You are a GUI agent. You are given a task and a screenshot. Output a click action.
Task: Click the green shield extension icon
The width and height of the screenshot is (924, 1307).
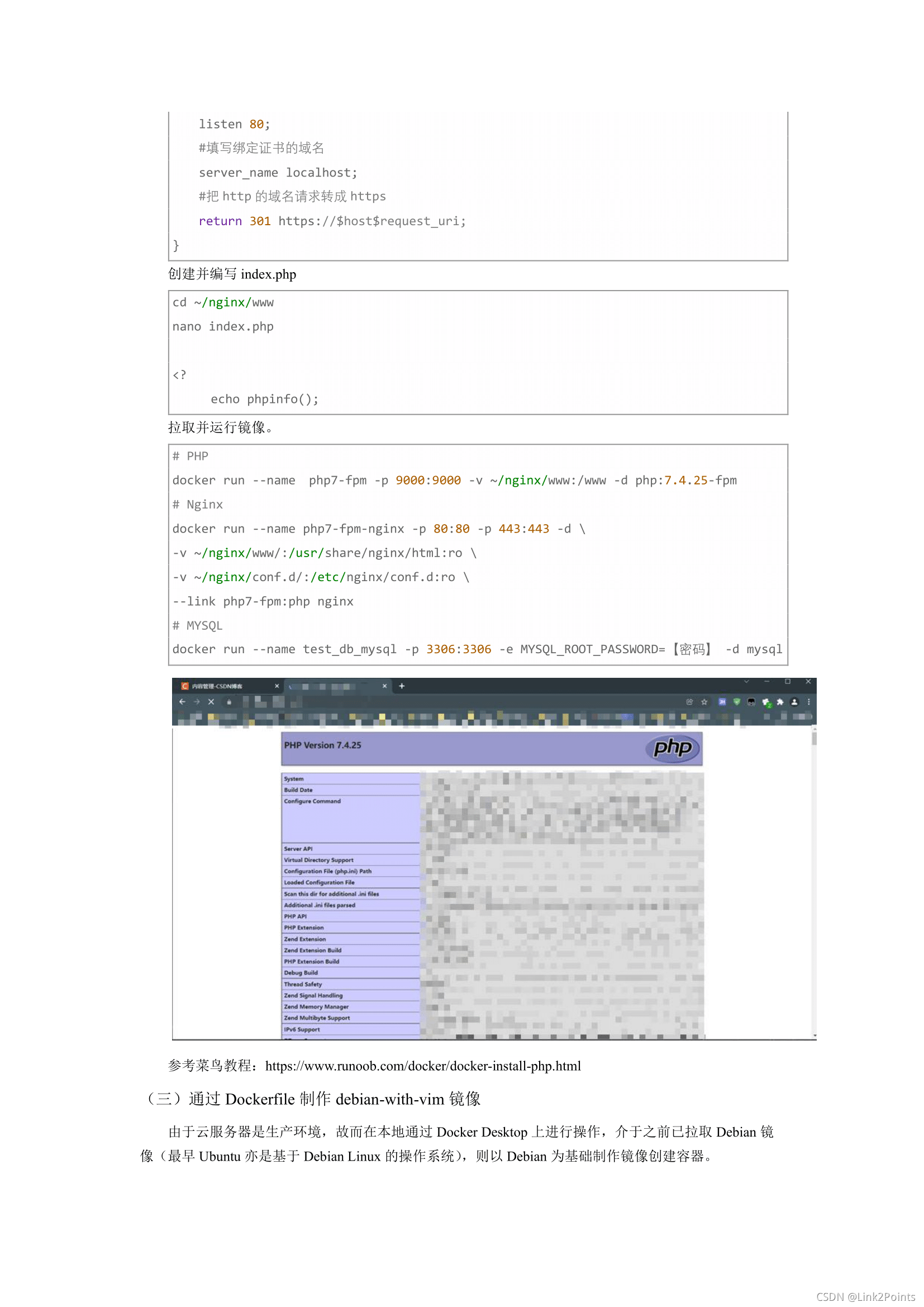[737, 702]
